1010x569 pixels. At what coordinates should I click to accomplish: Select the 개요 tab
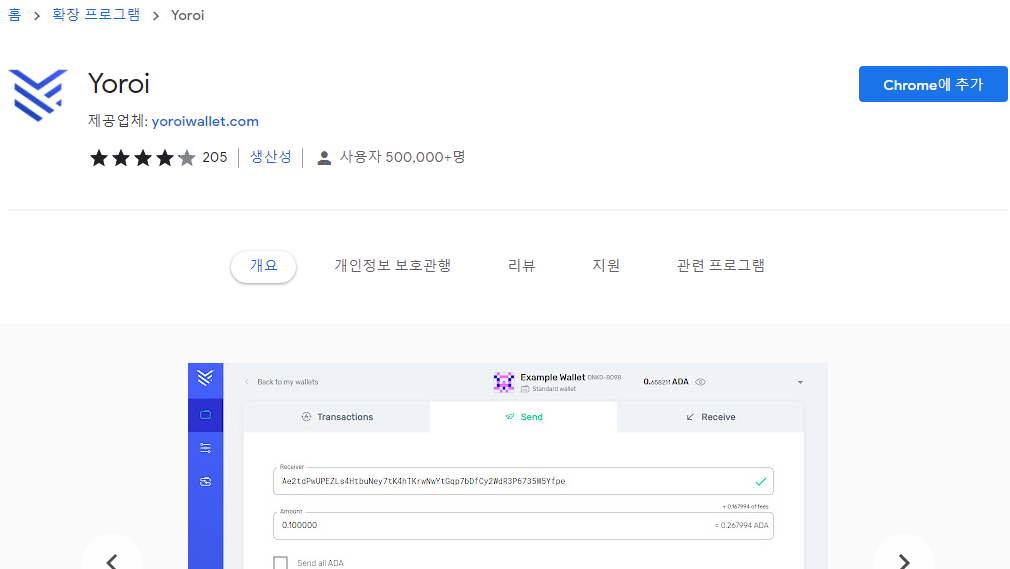263,265
